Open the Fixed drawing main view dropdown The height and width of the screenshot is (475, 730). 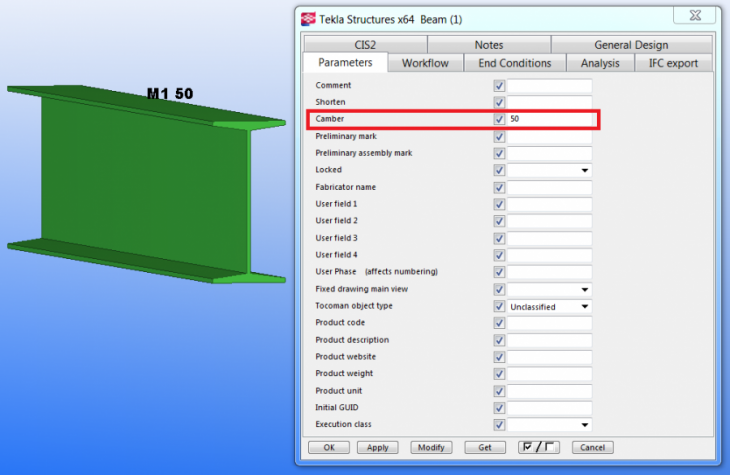click(x=584, y=290)
